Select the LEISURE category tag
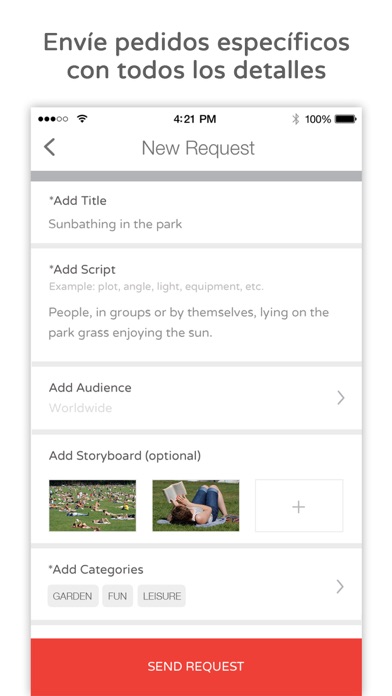Viewport: 392px width, 696px height. click(162, 596)
